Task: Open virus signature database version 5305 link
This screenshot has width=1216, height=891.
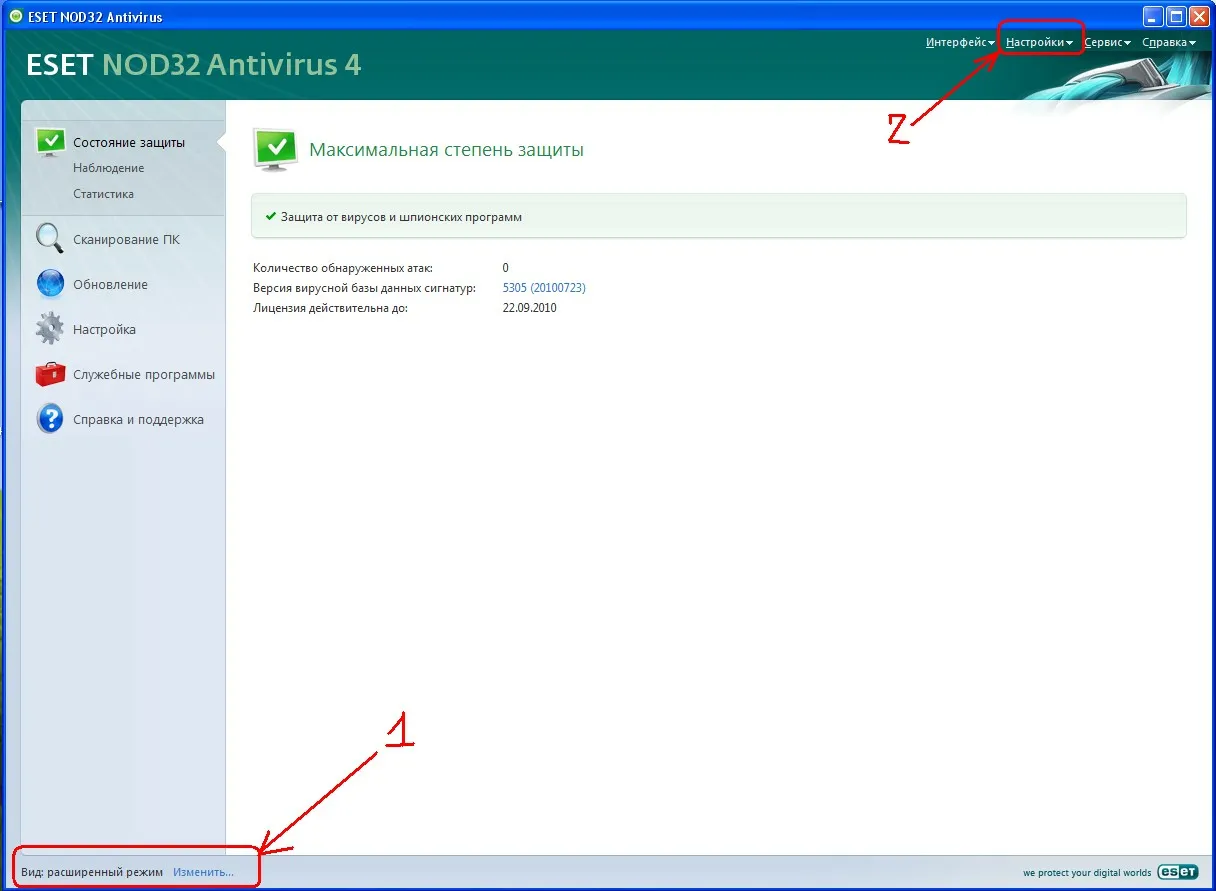Action: (x=543, y=288)
